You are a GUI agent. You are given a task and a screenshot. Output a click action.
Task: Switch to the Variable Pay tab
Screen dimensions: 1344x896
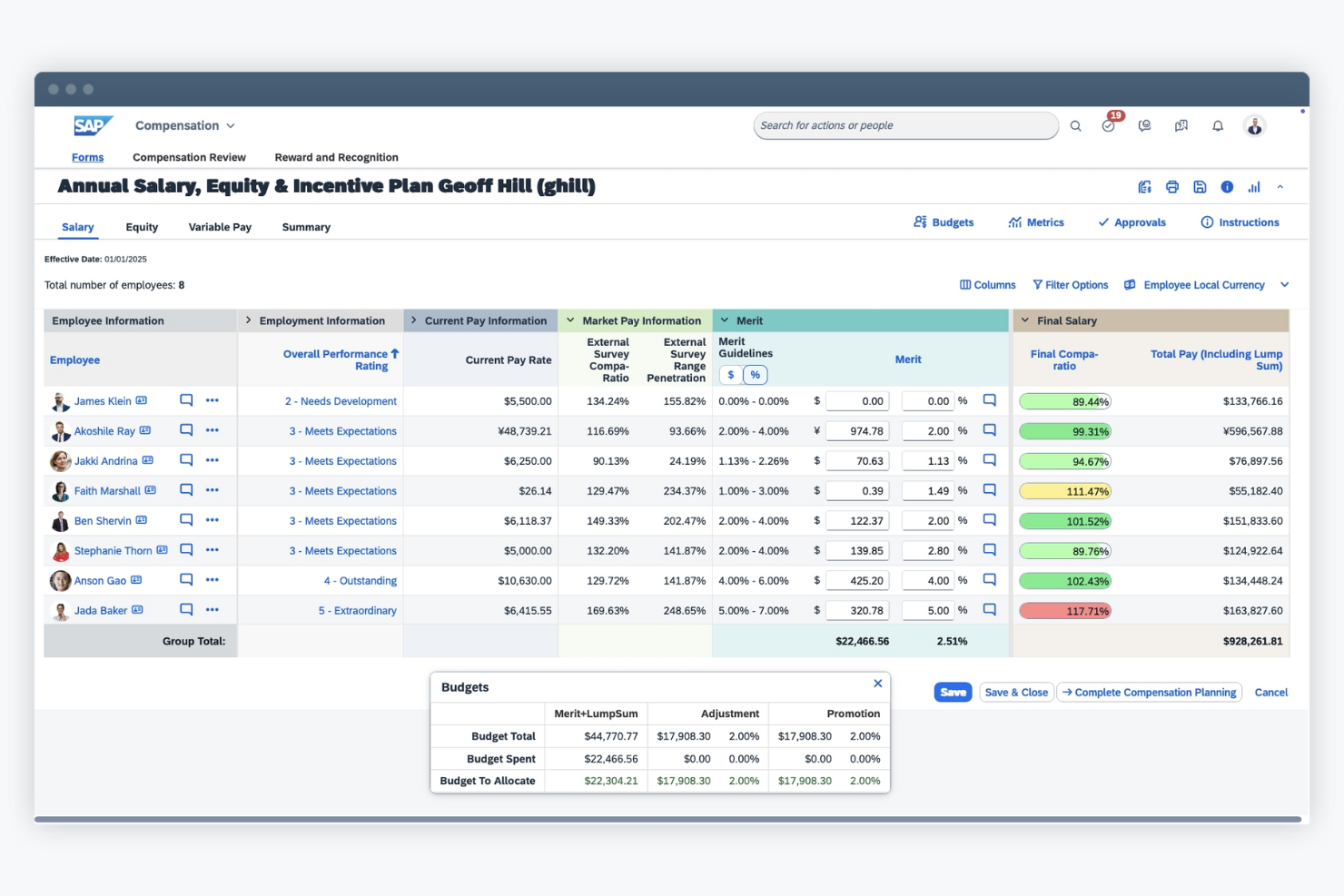220,227
